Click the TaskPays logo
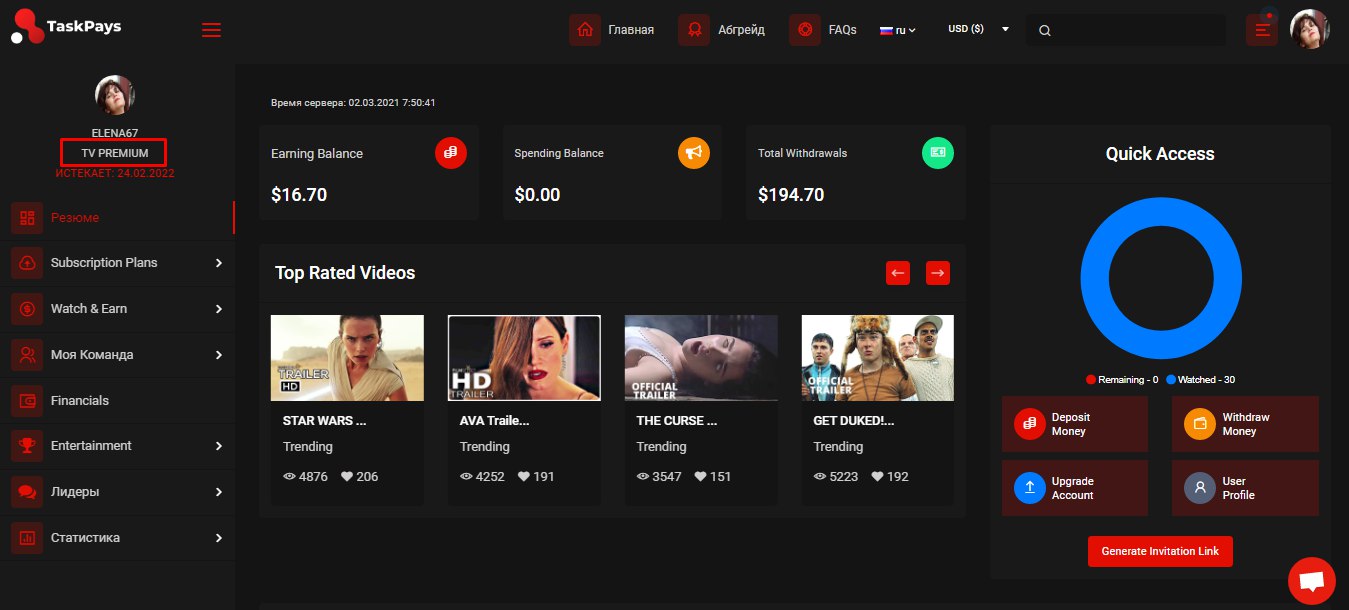Screen dimensions: 1349x610 point(66,27)
